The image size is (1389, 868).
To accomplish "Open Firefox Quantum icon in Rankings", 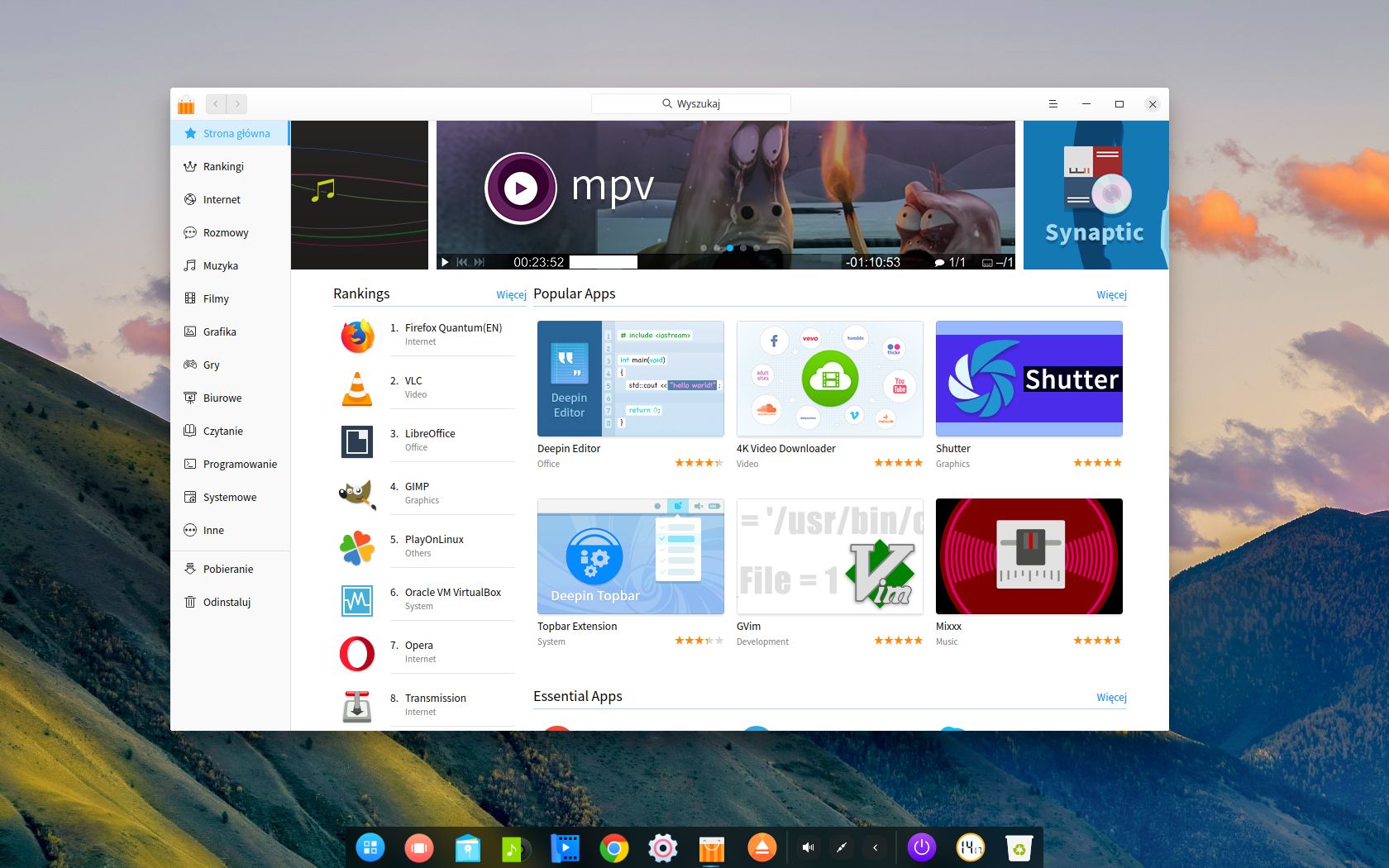I will pos(357,336).
